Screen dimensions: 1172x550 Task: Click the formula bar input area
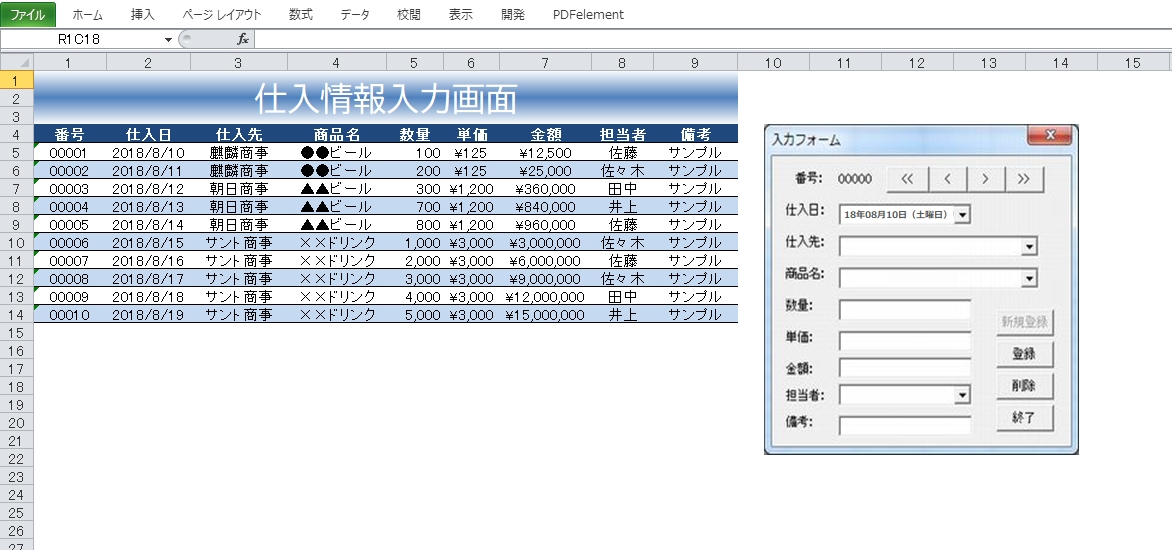point(713,40)
